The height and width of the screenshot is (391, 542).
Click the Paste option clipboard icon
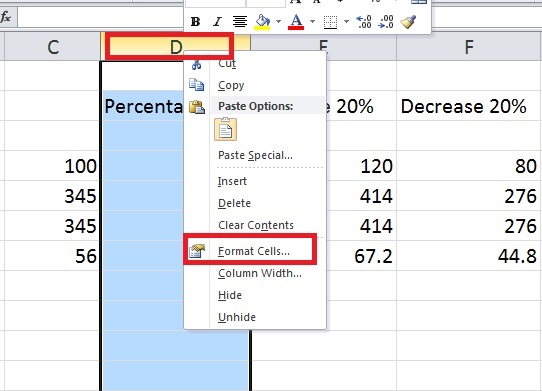point(225,129)
